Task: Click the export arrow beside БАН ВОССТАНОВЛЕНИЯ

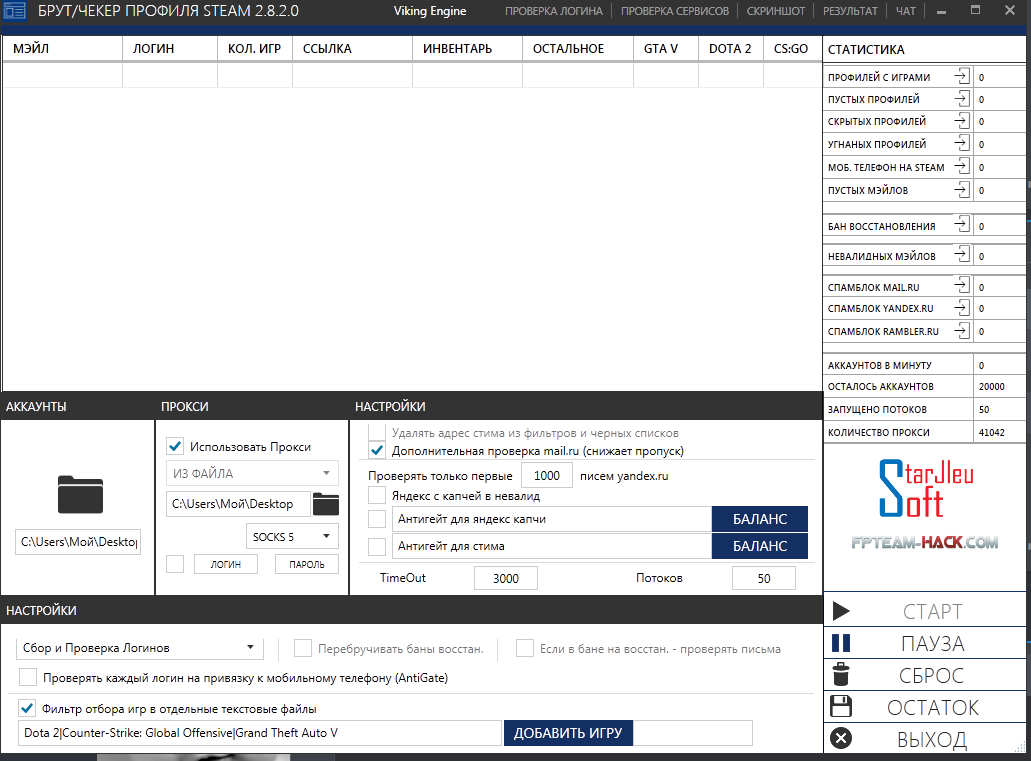Action: pos(962,225)
